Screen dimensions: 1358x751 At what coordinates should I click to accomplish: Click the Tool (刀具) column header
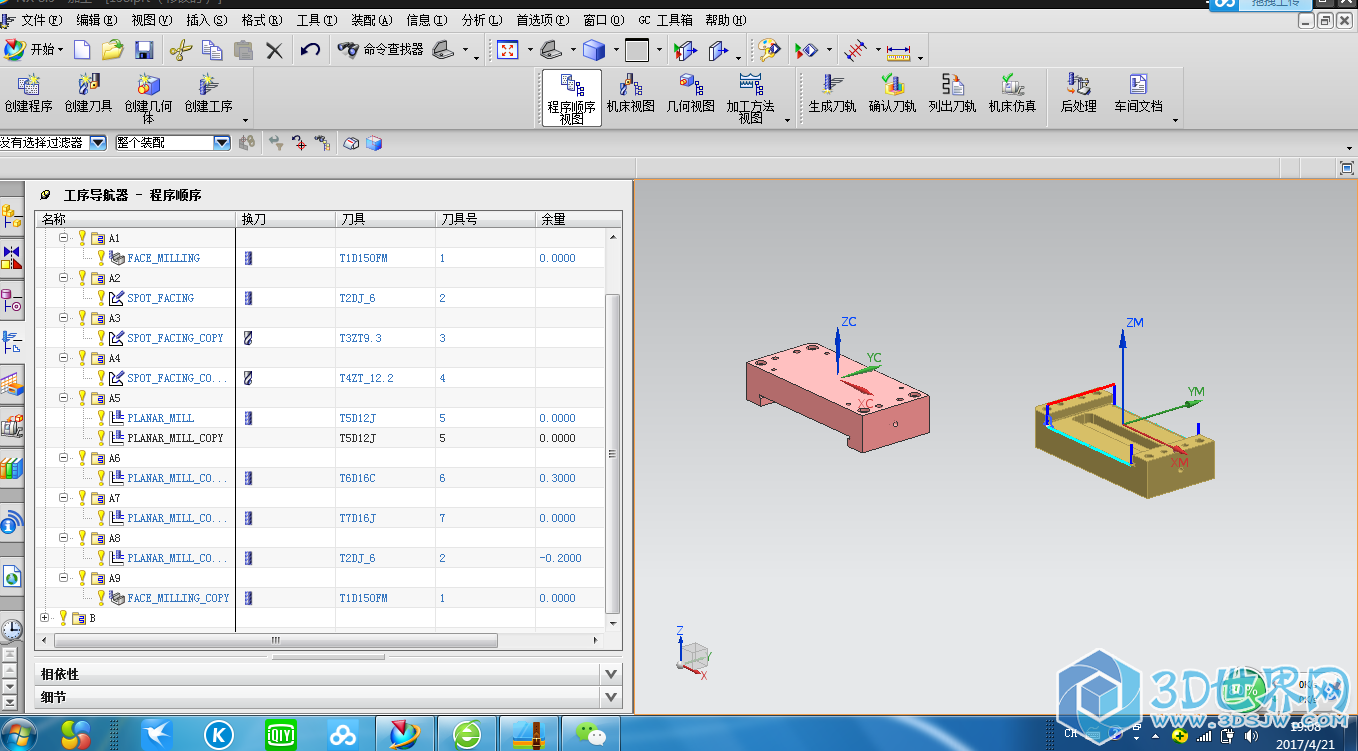(x=385, y=219)
